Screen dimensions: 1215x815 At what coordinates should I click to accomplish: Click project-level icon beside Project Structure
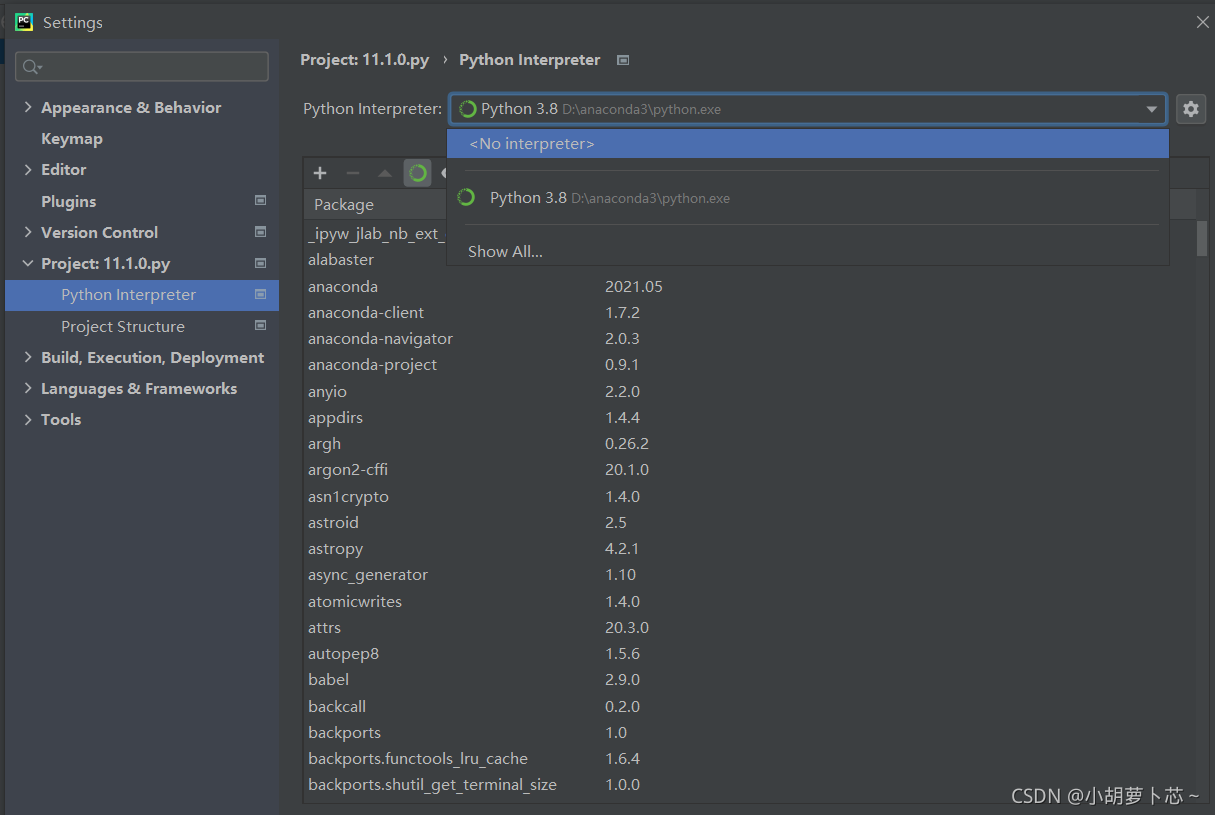tap(261, 326)
